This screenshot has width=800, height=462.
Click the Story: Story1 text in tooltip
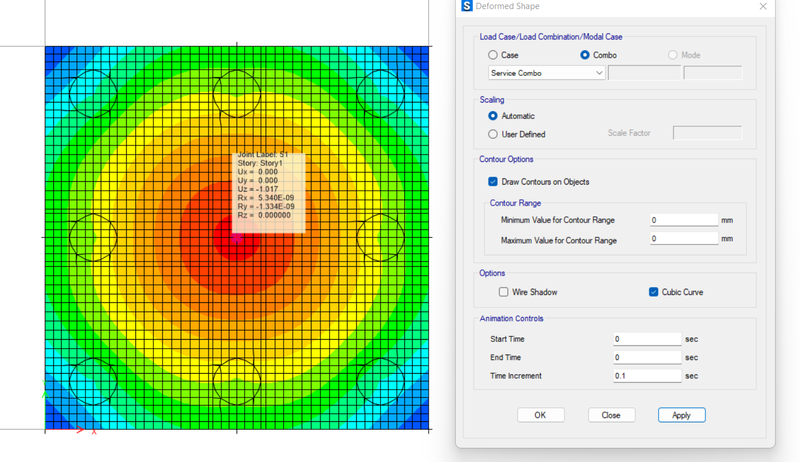[x=260, y=163]
